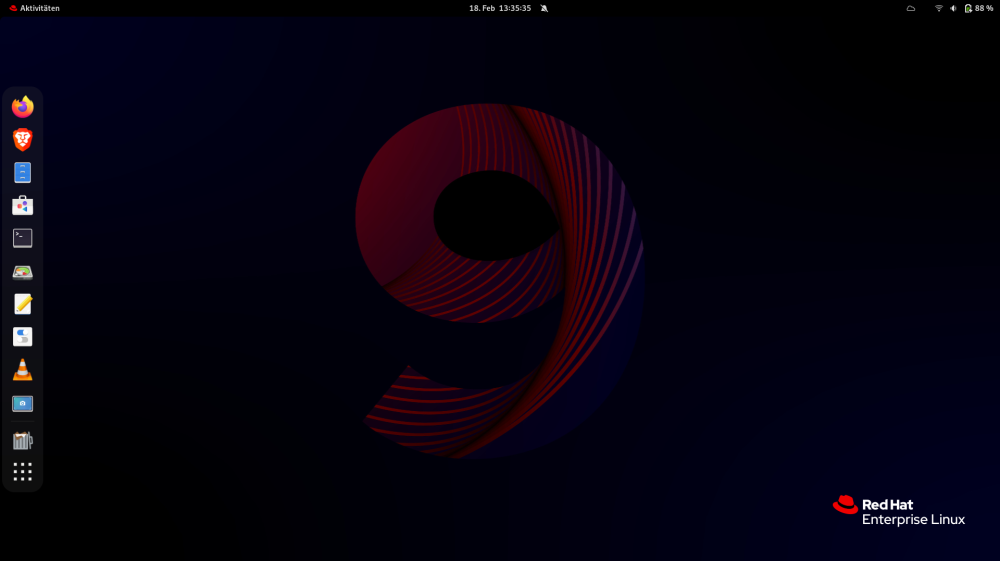The height and width of the screenshot is (561, 1000).
Task: Open the bucket-shaped dock icon
Action: pos(22,439)
